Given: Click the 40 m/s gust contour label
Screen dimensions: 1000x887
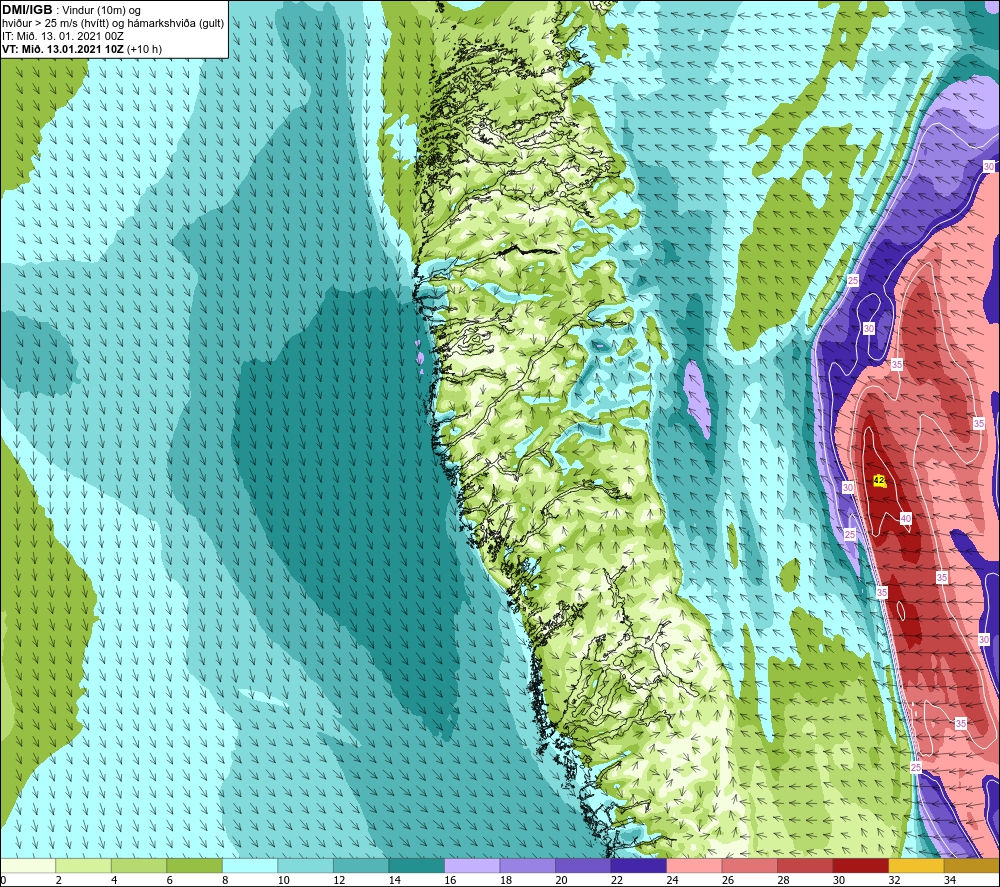Looking at the screenshot, I should 906,518.
